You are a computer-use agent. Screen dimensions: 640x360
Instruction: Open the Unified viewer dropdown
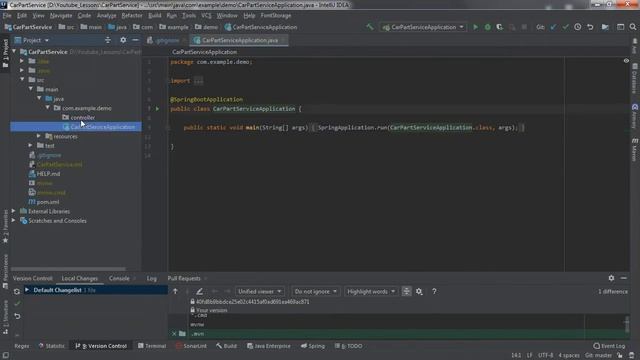tap(259, 291)
